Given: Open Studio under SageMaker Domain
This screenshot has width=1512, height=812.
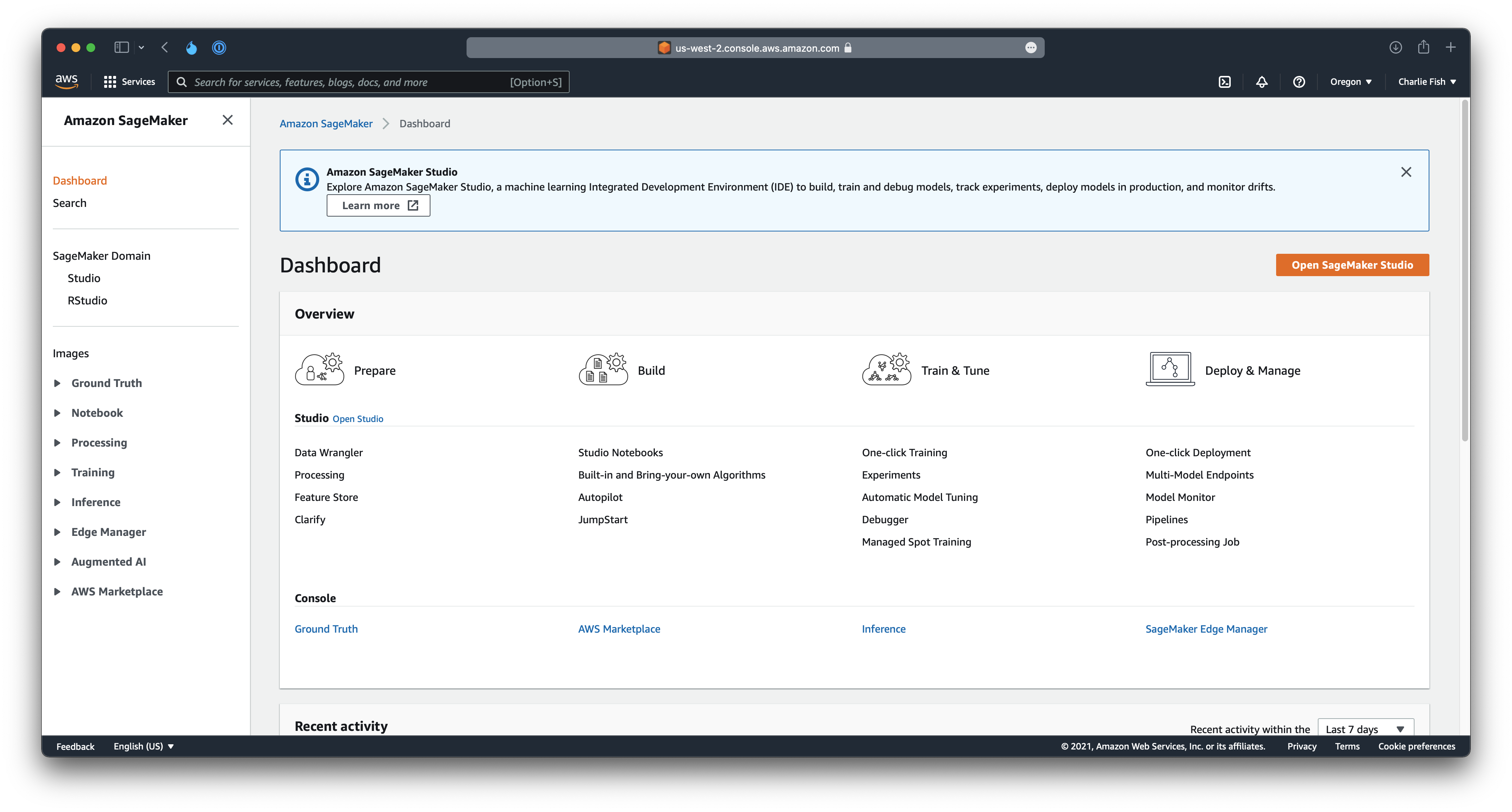Looking at the screenshot, I should tap(84, 278).
